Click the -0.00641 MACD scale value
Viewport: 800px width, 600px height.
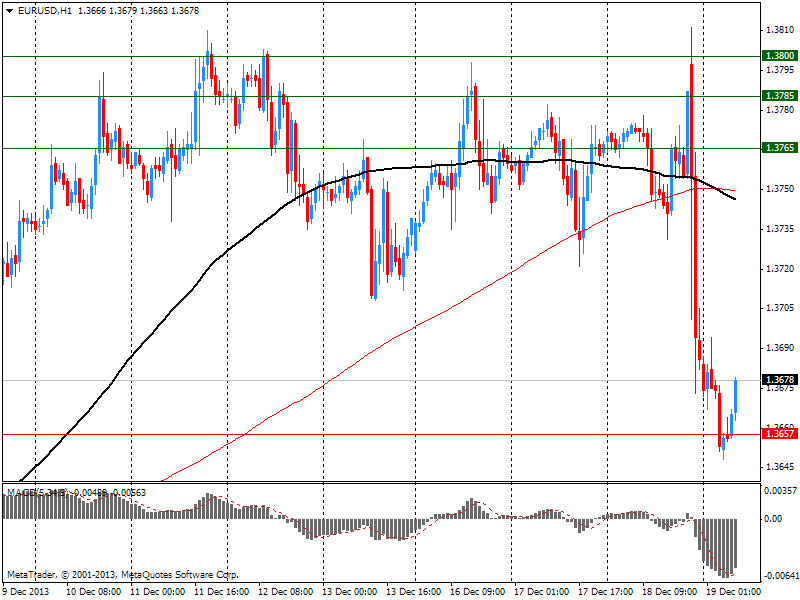tap(780, 575)
